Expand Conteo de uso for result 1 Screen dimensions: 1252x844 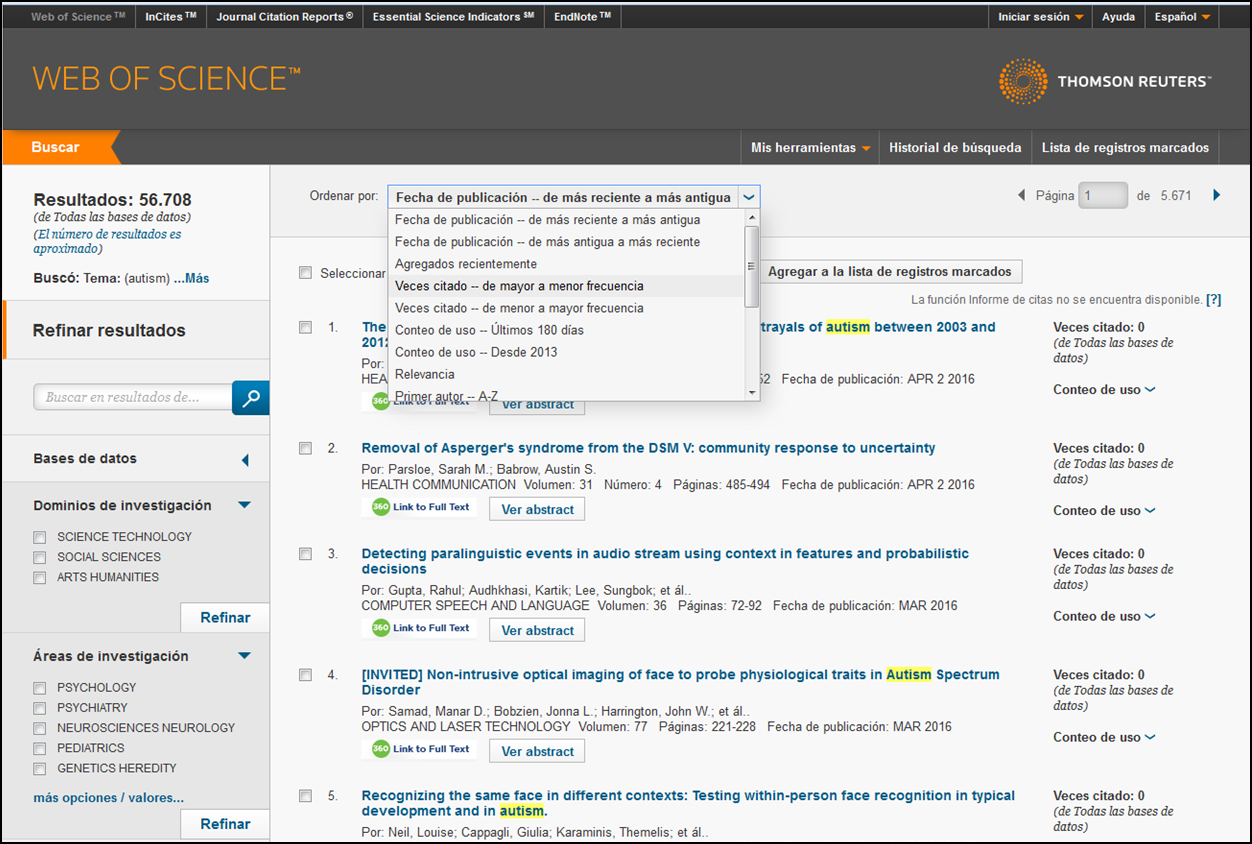pyautogui.click(x=1104, y=390)
